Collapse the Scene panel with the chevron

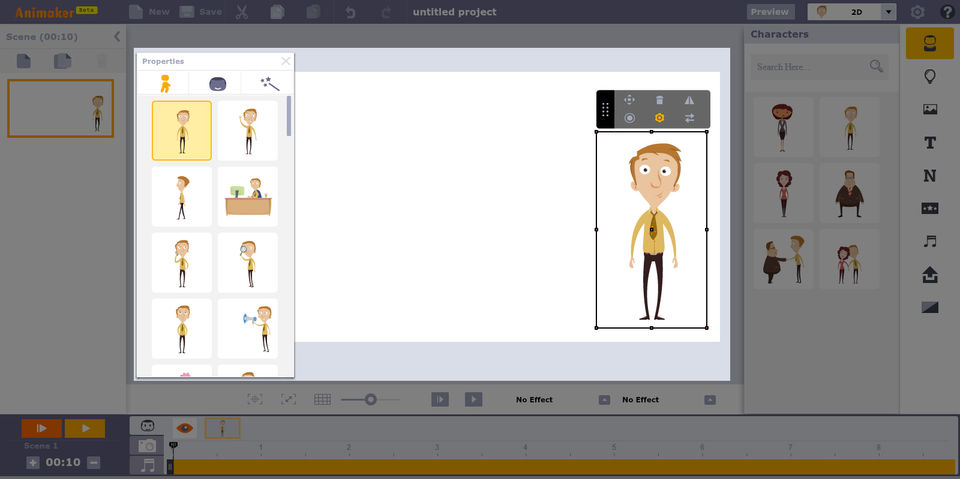coord(117,37)
